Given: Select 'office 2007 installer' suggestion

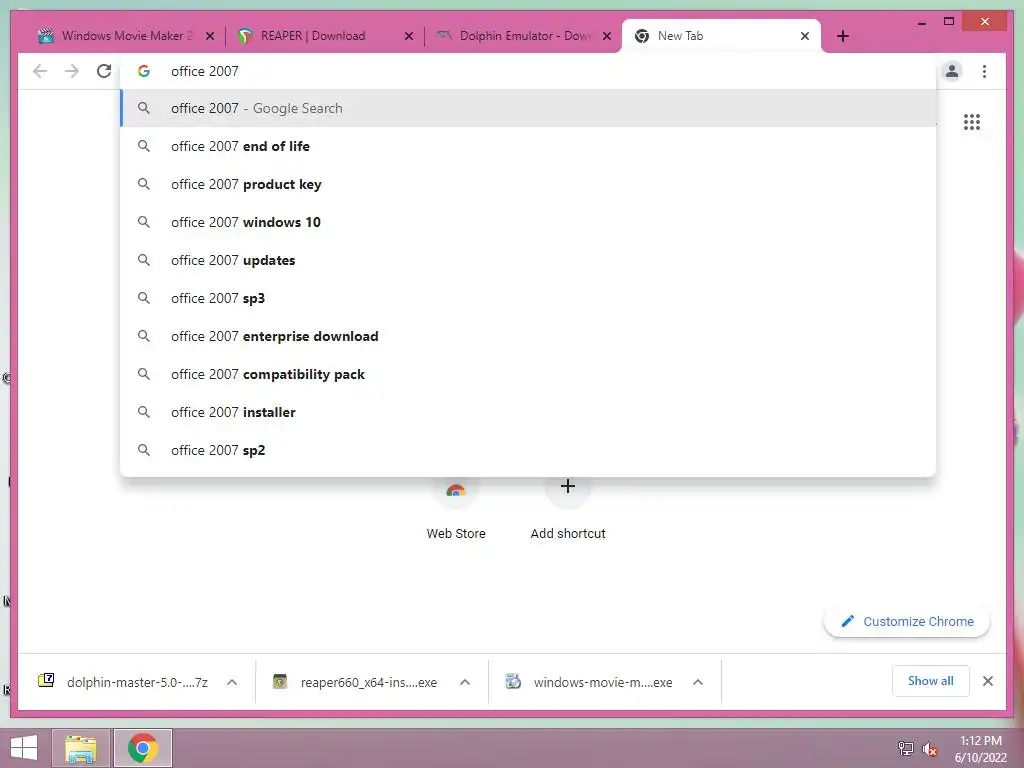Looking at the screenshot, I should (528, 412).
